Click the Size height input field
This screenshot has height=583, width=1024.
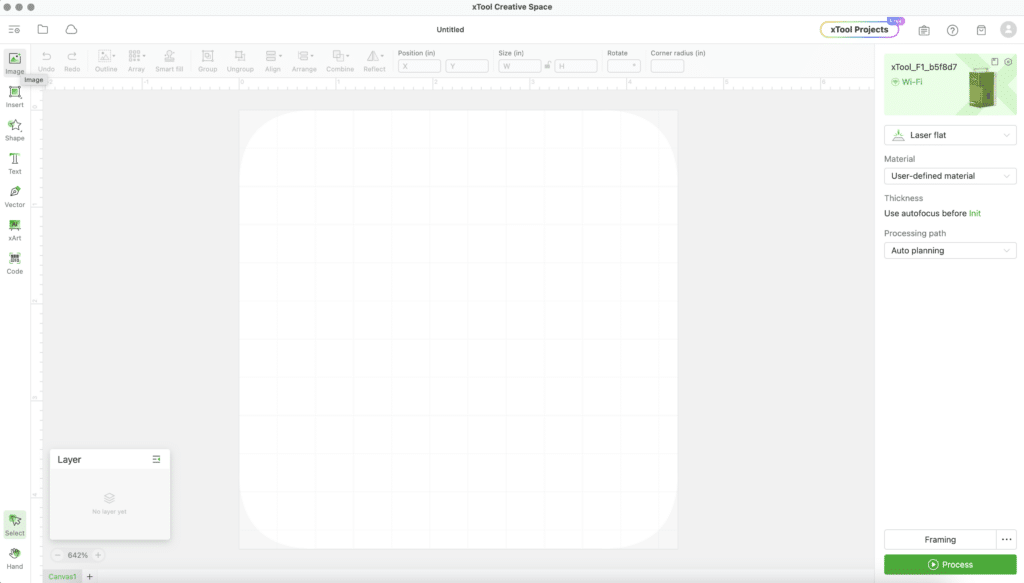coord(576,66)
